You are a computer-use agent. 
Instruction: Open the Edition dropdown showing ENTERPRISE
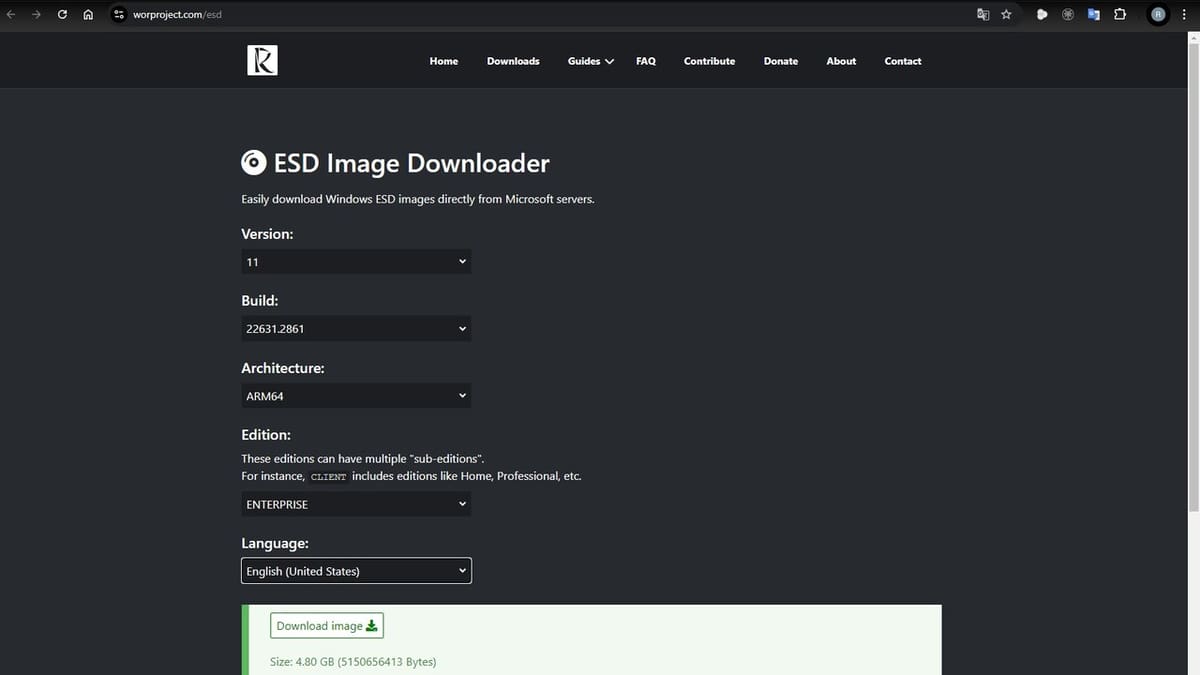356,504
